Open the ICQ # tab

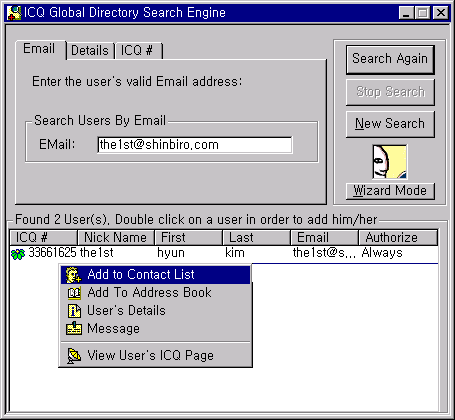pyautogui.click(x=137, y=51)
